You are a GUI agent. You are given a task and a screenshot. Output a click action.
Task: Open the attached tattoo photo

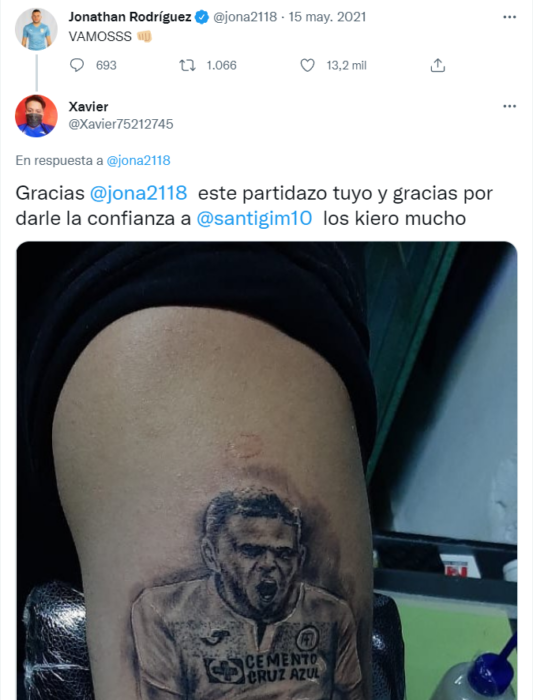(x=267, y=471)
